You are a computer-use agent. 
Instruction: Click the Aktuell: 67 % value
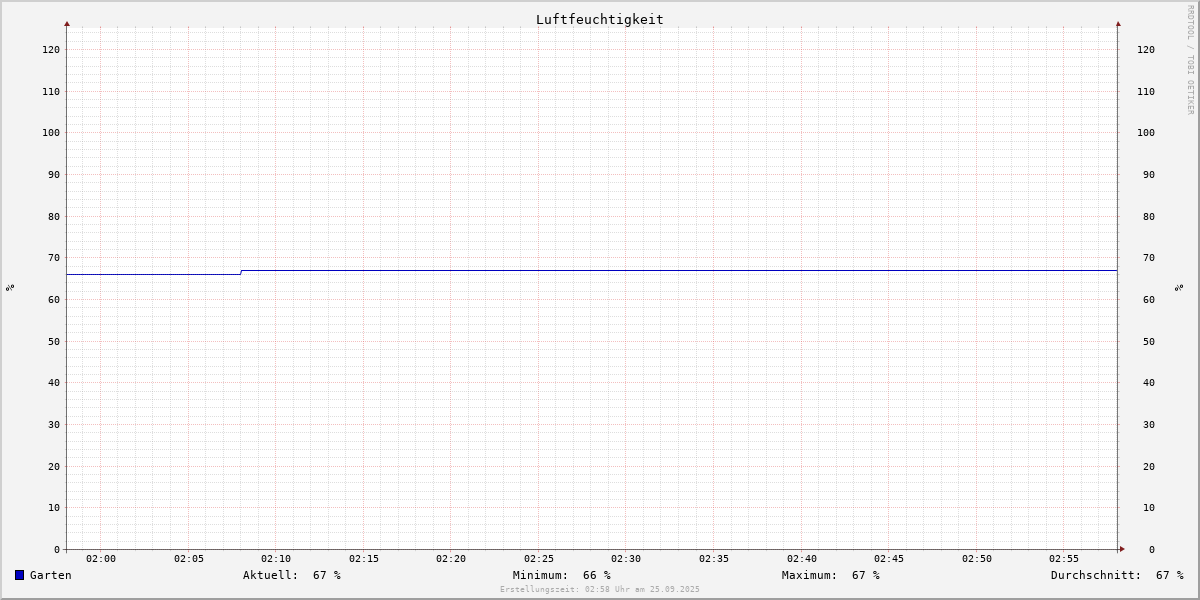click(x=292, y=575)
